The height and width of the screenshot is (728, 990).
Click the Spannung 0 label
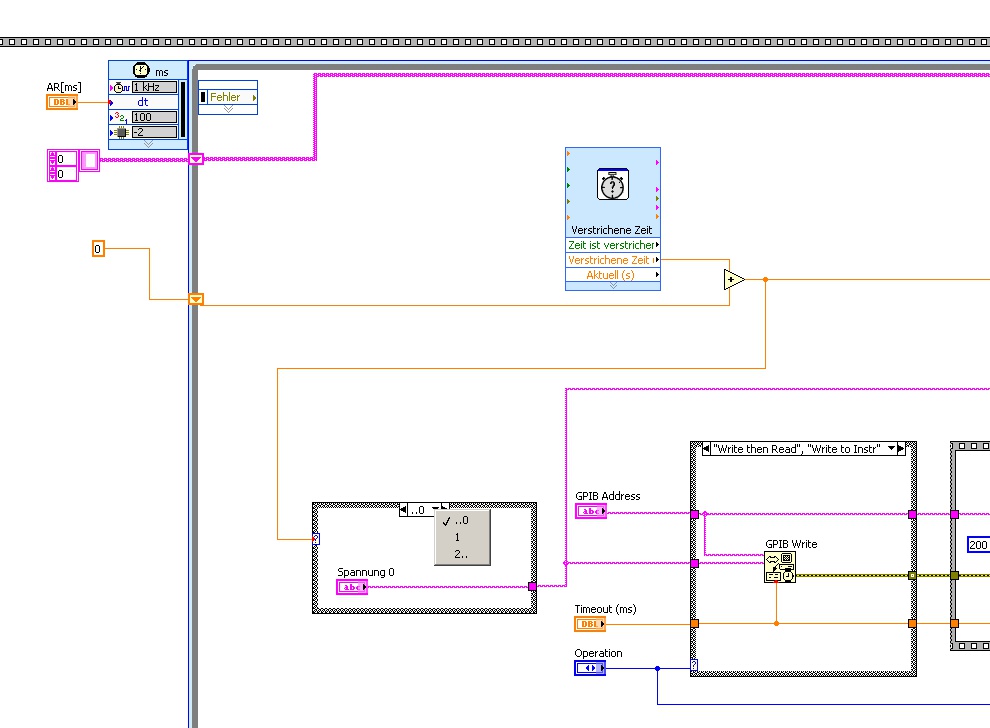point(366,572)
